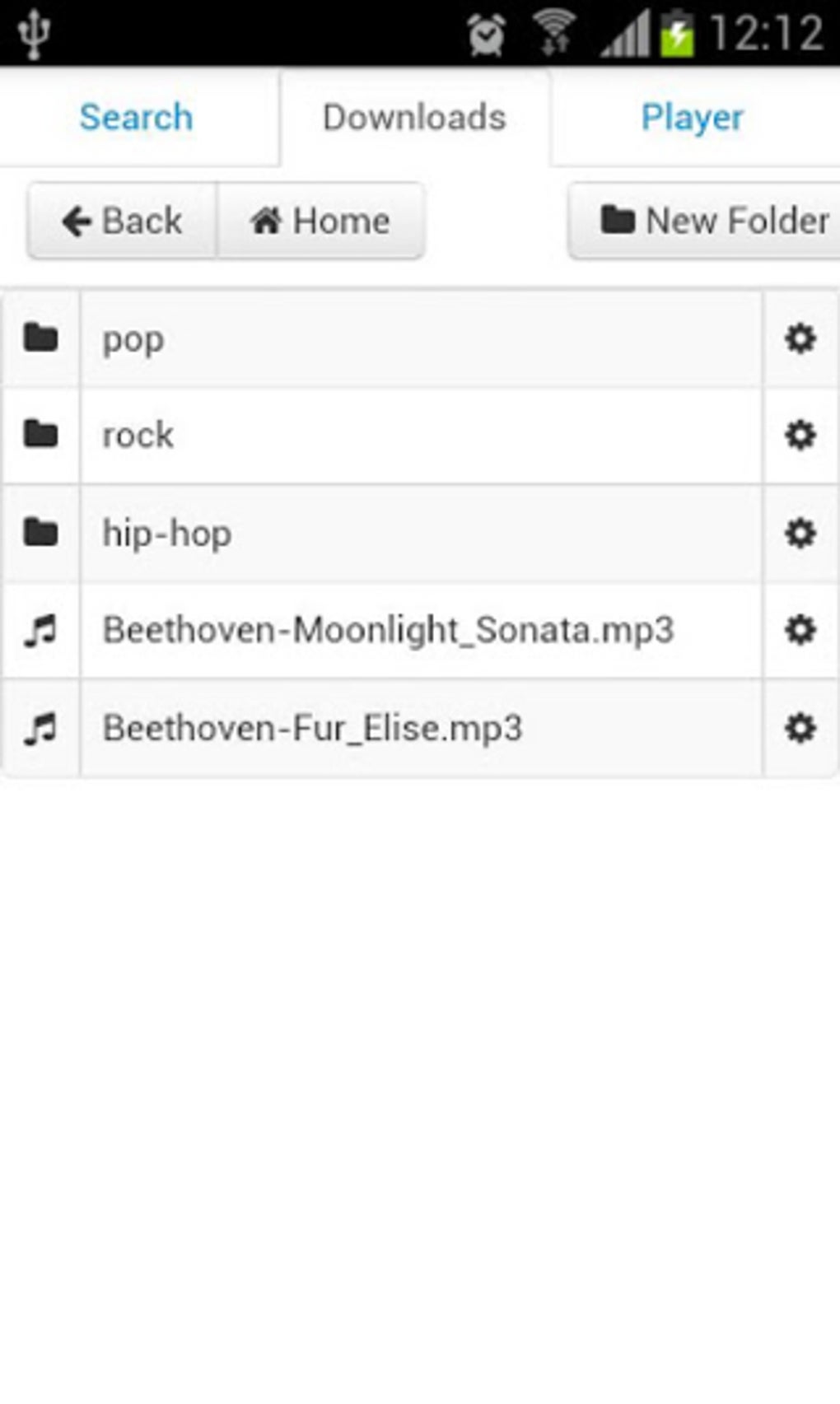Viewport: 840px width, 1404px height.
Task: Open the hip-hop folder name
Action: [167, 534]
